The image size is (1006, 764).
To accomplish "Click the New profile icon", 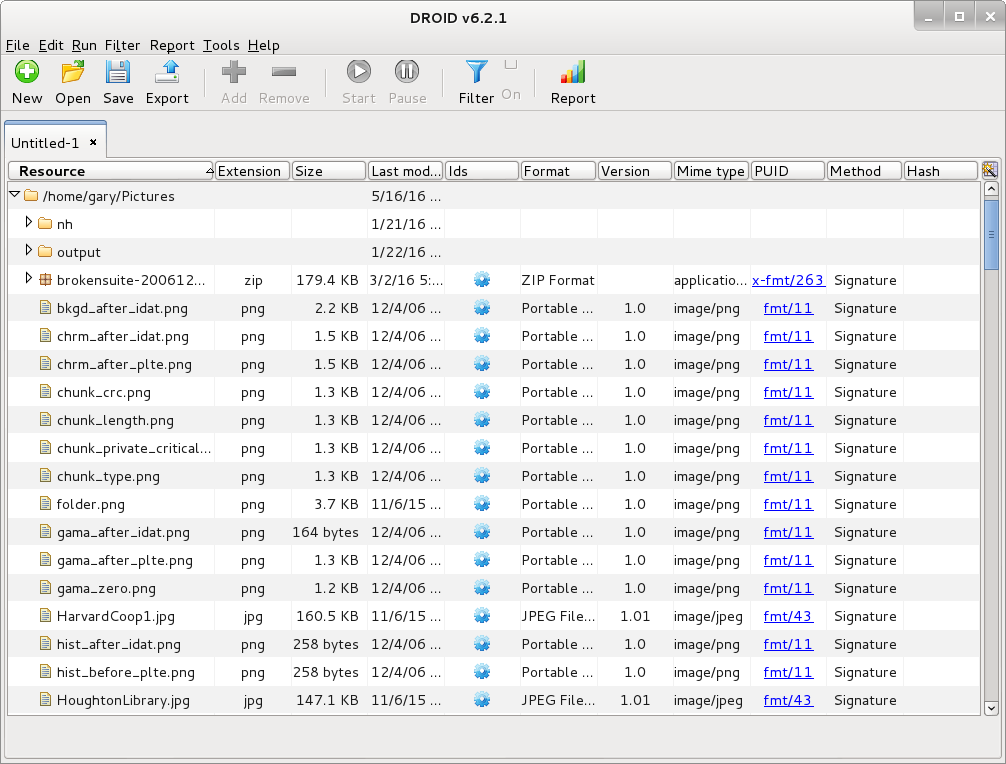I will tap(27, 73).
